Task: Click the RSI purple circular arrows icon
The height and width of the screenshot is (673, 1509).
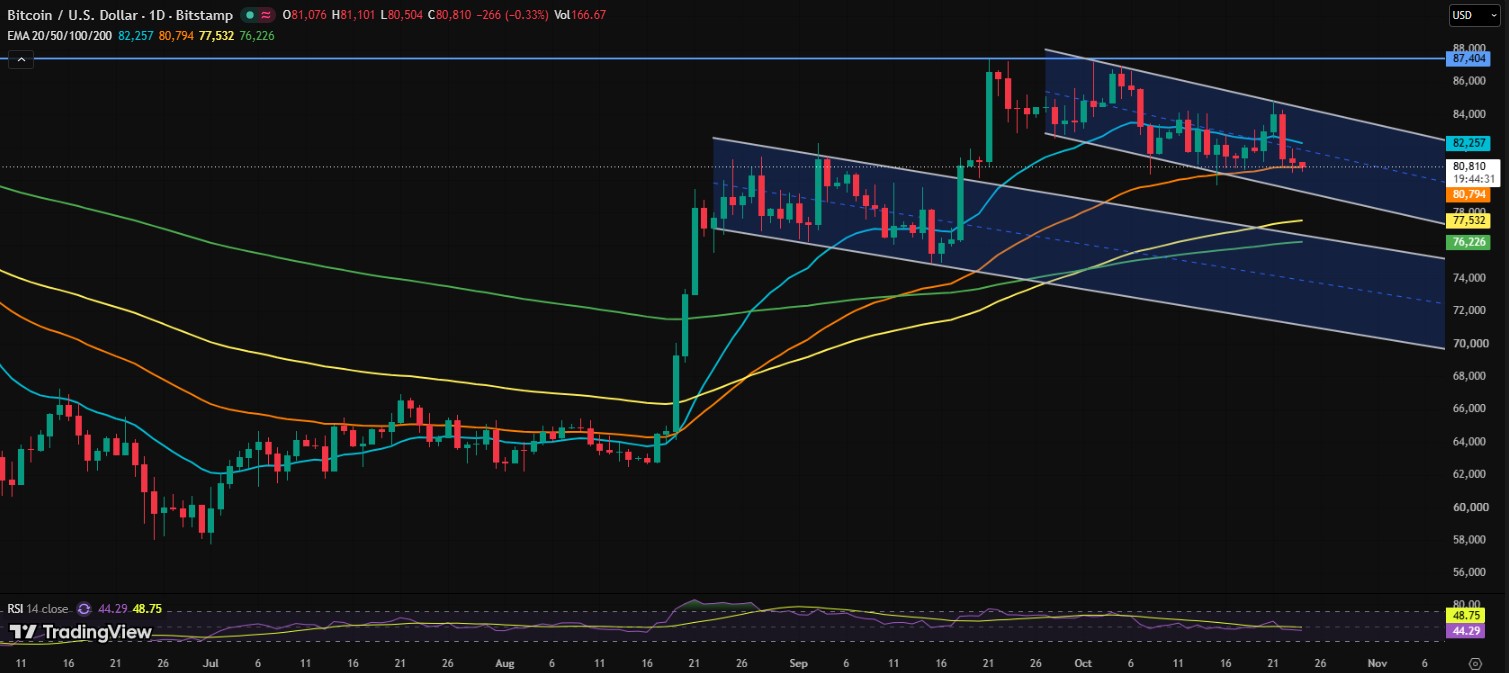Action: click(x=84, y=608)
